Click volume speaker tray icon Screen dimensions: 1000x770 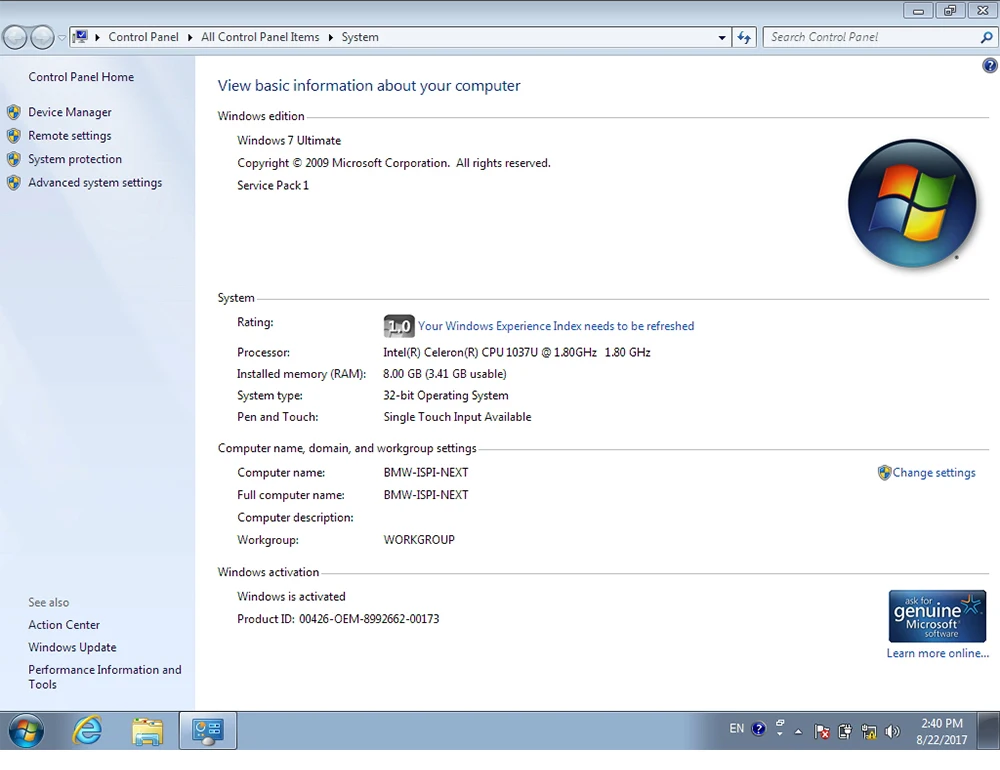pos(893,732)
